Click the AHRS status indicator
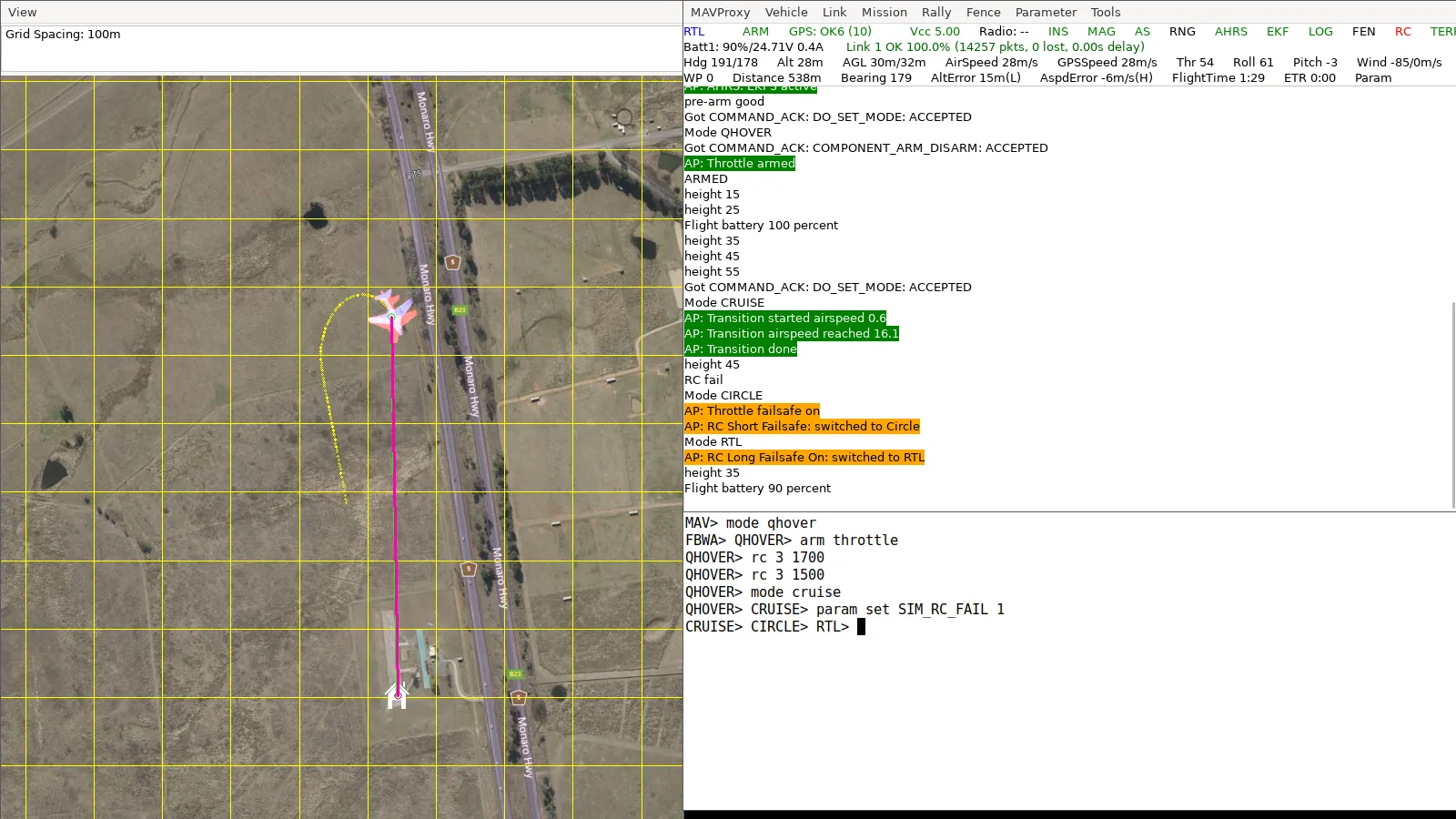1456x819 pixels. [x=1231, y=31]
